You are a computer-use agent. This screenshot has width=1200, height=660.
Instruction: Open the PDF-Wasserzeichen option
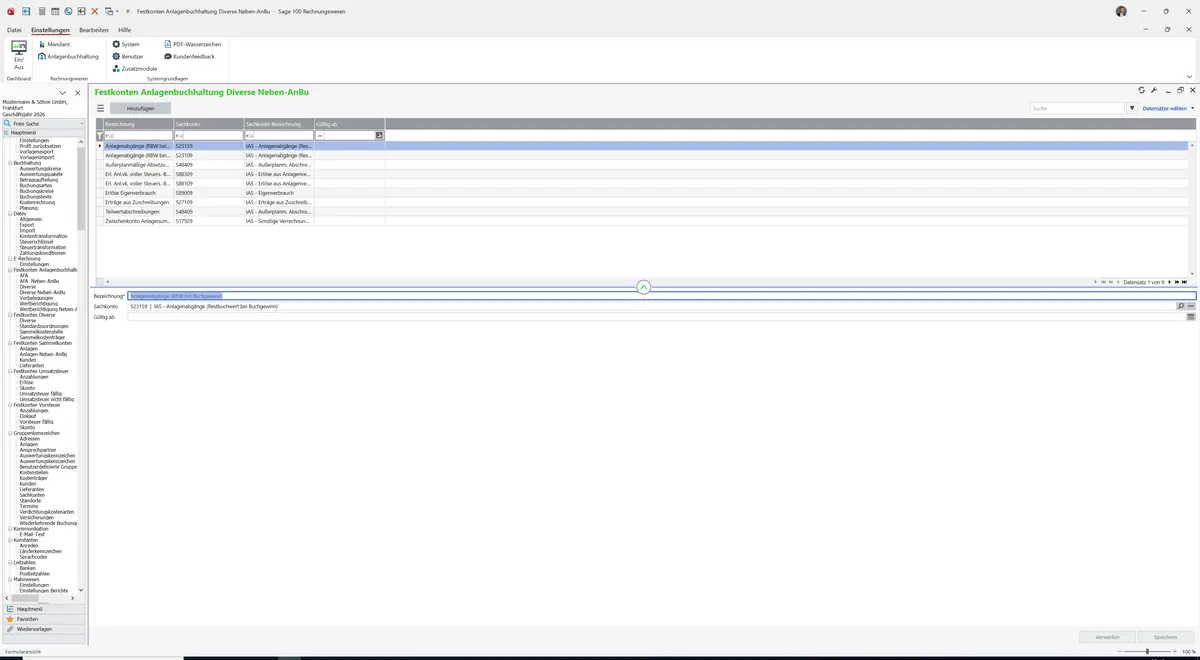coord(192,44)
